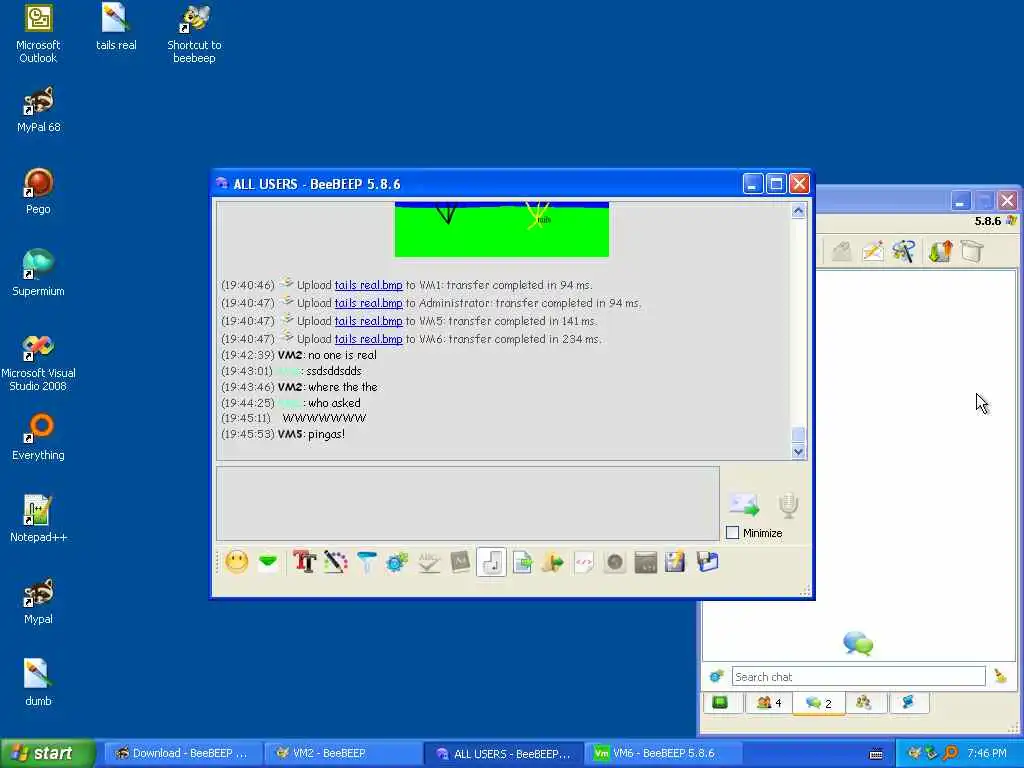Click the chat scrollbar up arrow
1024x768 pixels.
[x=798, y=211]
